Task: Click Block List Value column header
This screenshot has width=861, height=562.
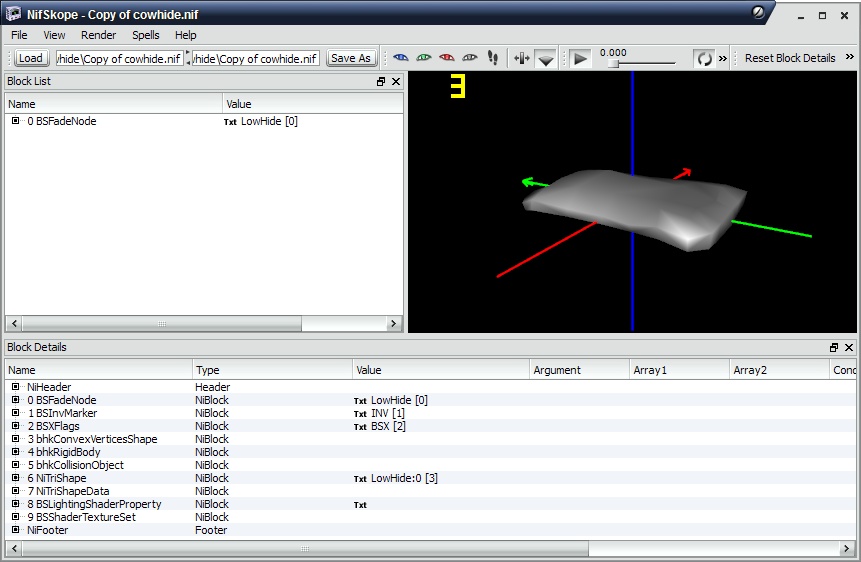Action: (x=312, y=104)
